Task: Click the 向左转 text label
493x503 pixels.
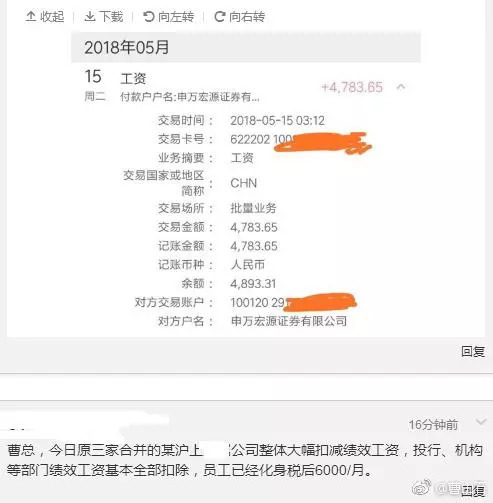Action: click(x=176, y=16)
